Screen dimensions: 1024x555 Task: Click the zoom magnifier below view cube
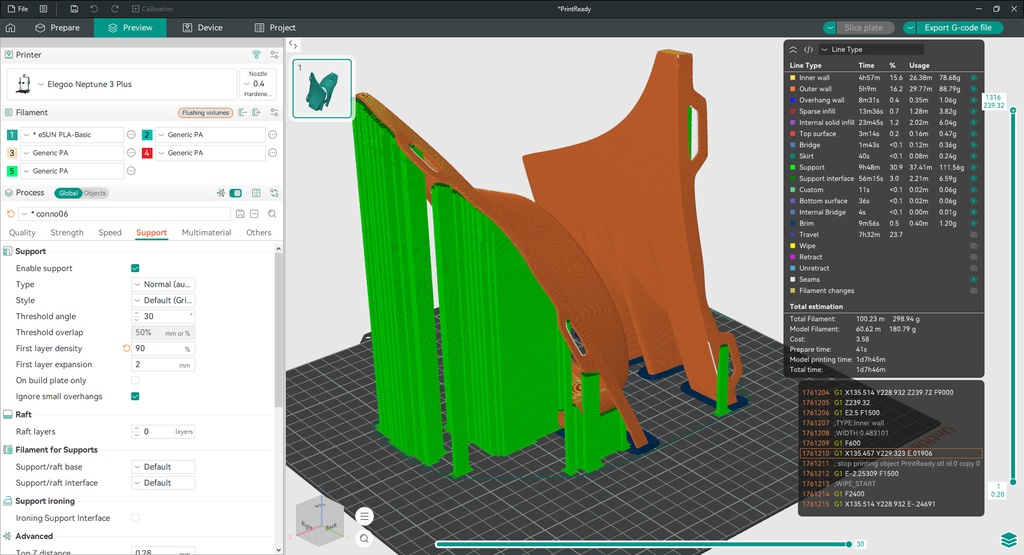tap(364, 539)
